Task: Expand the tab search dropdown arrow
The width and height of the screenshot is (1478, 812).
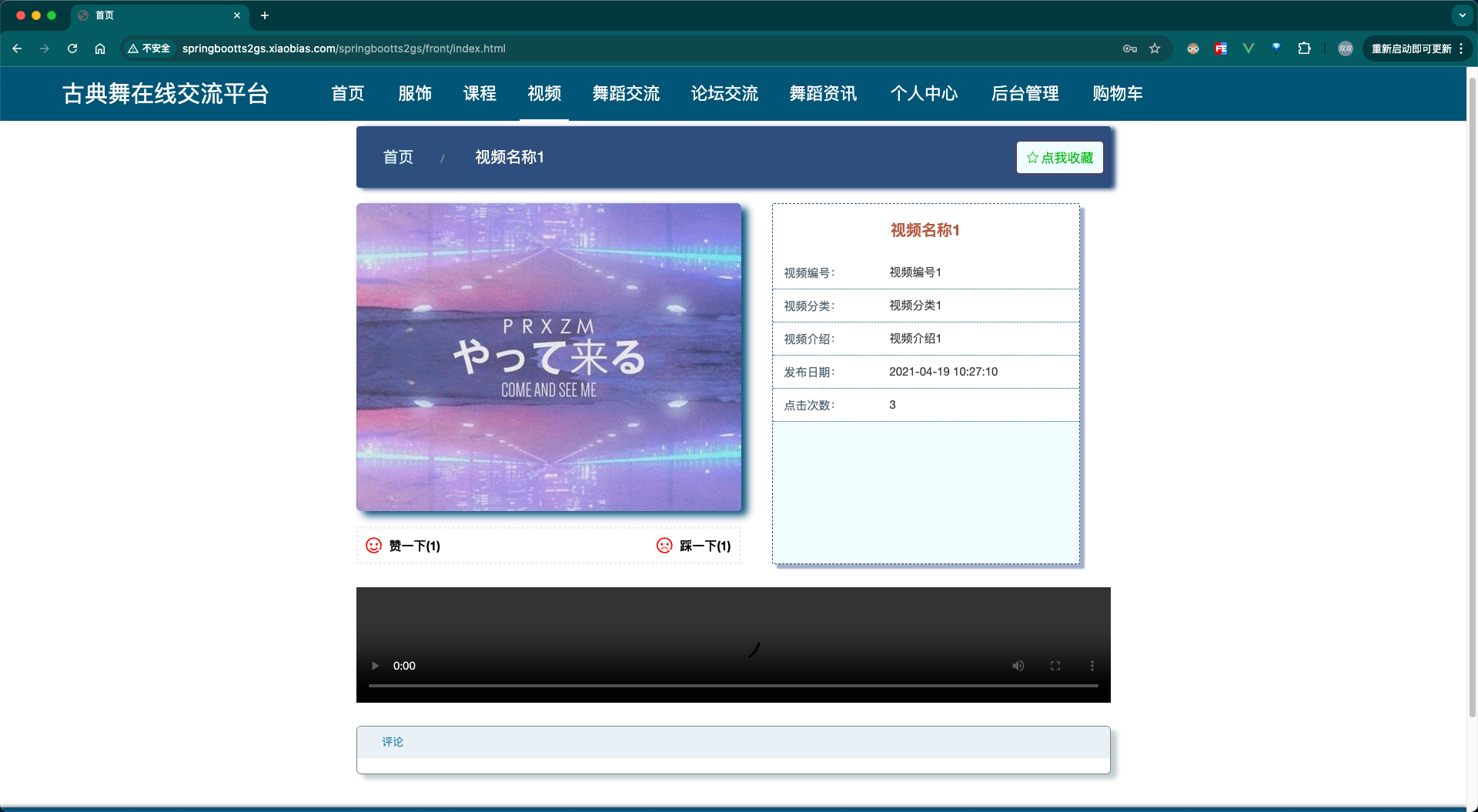Action: [x=1462, y=15]
